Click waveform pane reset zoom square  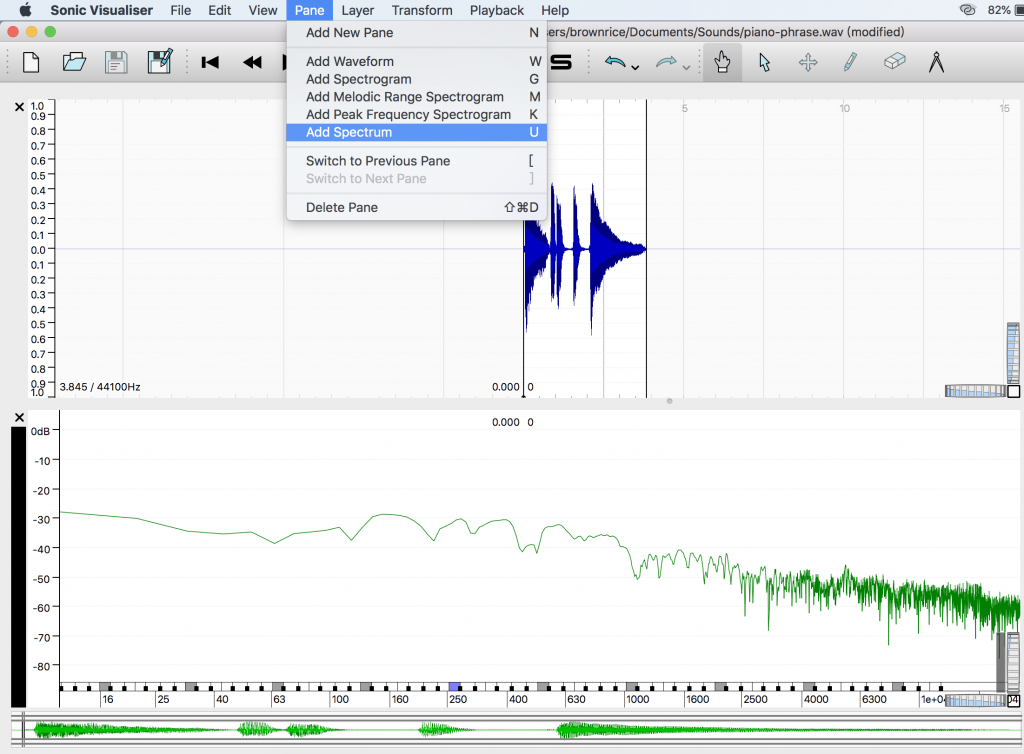coord(1014,391)
